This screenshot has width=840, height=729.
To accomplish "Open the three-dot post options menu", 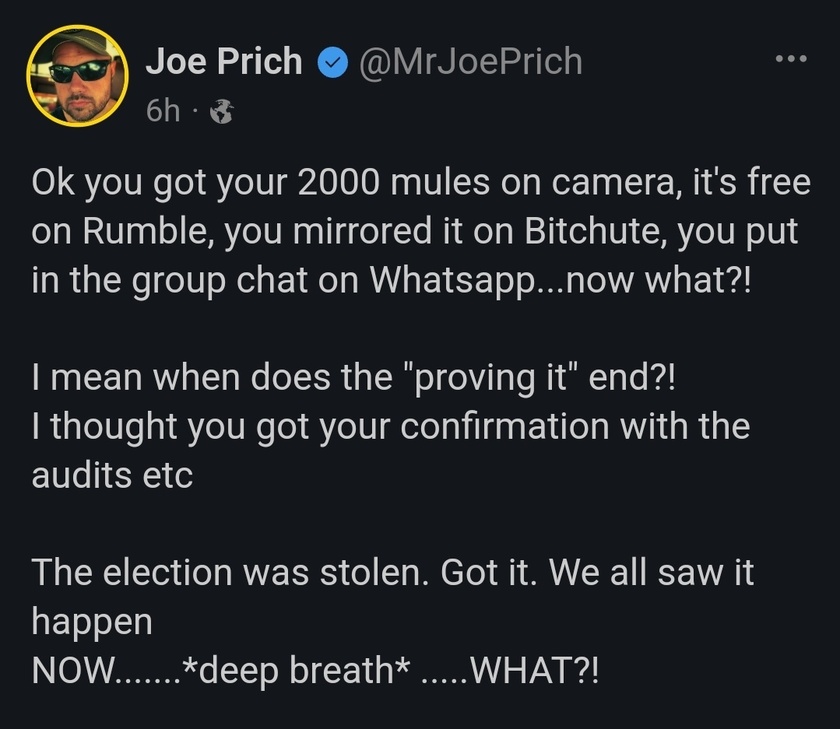I will tap(791, 58).
